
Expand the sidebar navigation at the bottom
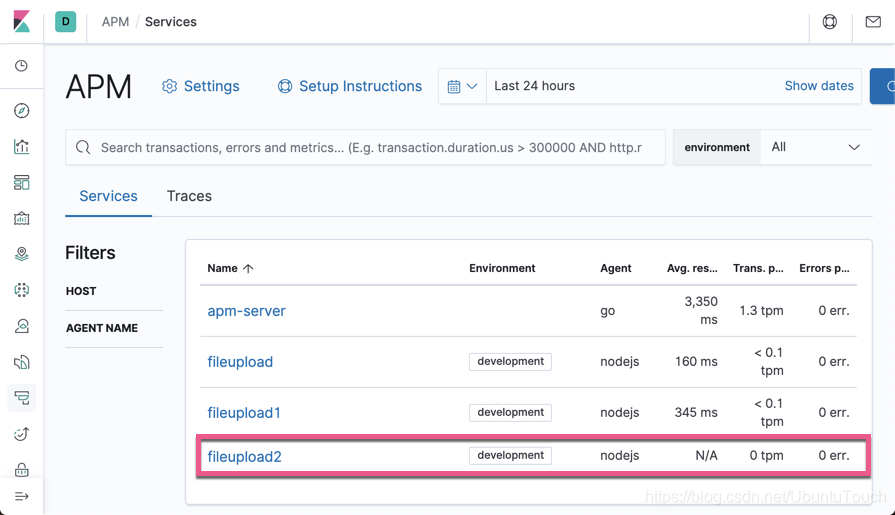(21, 496)
